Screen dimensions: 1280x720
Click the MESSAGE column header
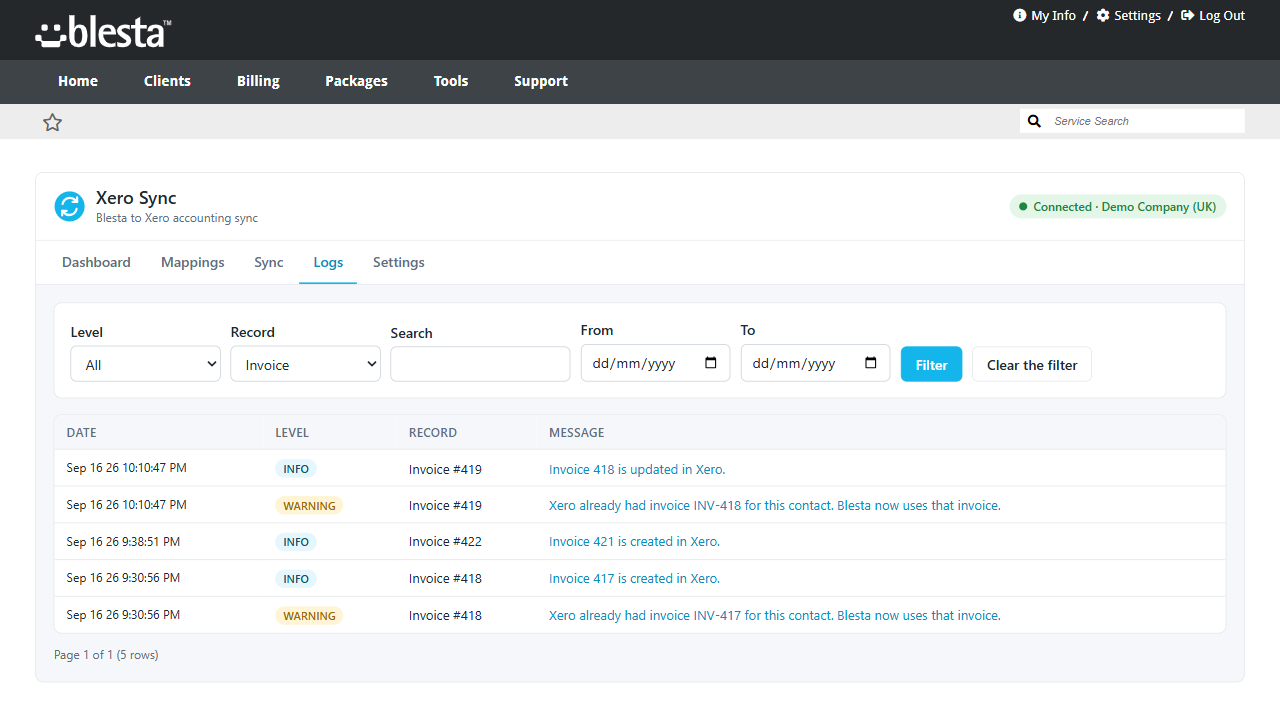coord(577,433)
